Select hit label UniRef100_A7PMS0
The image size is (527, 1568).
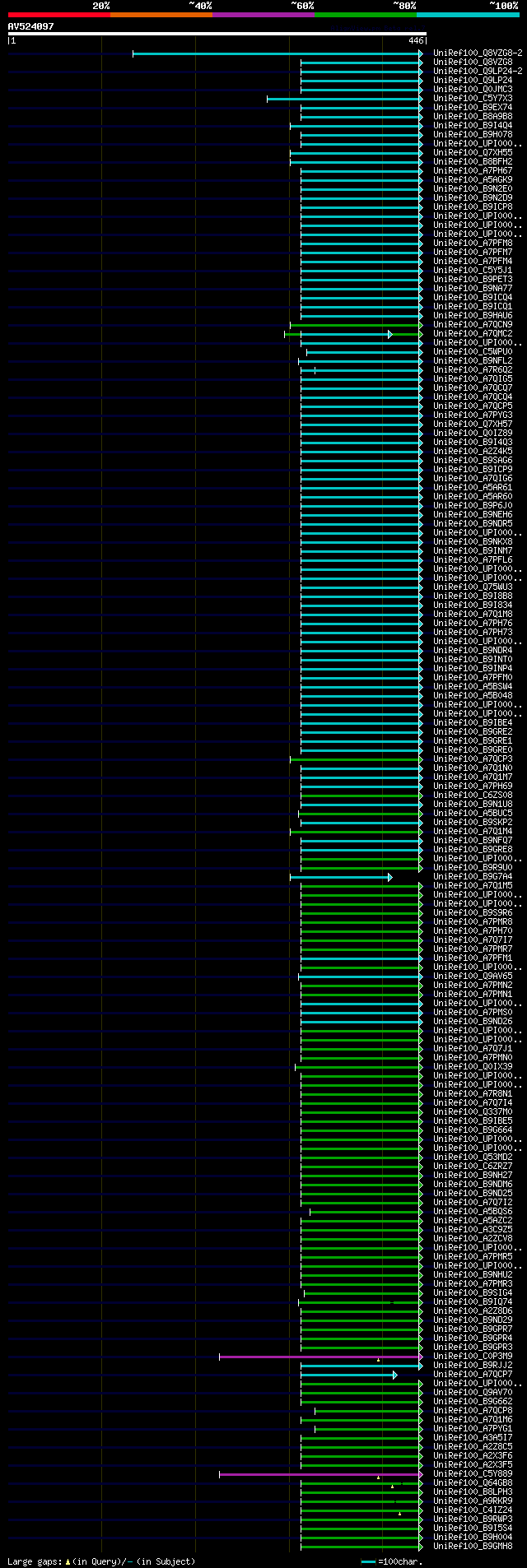[x=473, y=1012]
